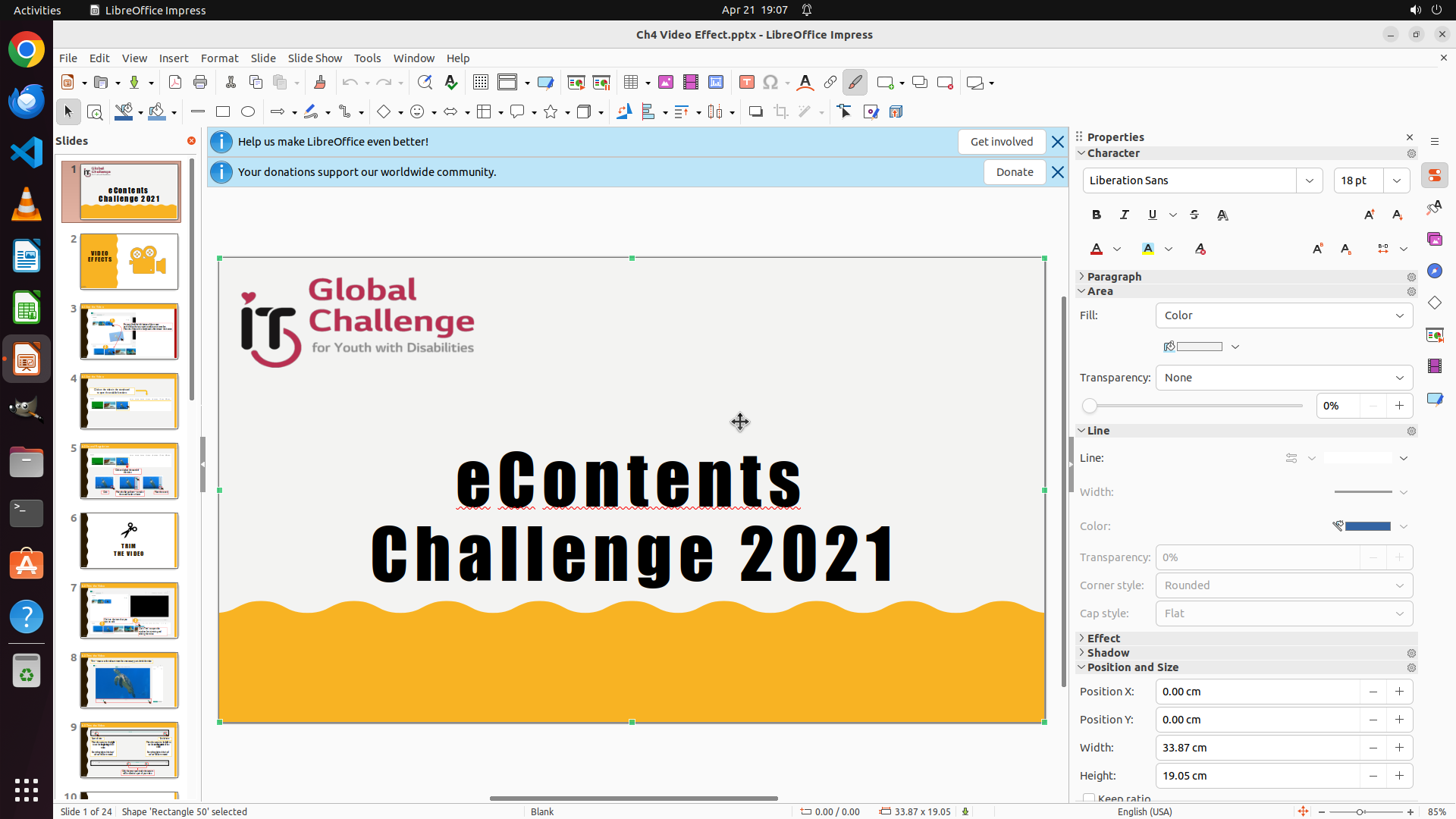Expand the Paragraph section
The height and width of the screenshot is (819, 1456).
coord(1113,277)
